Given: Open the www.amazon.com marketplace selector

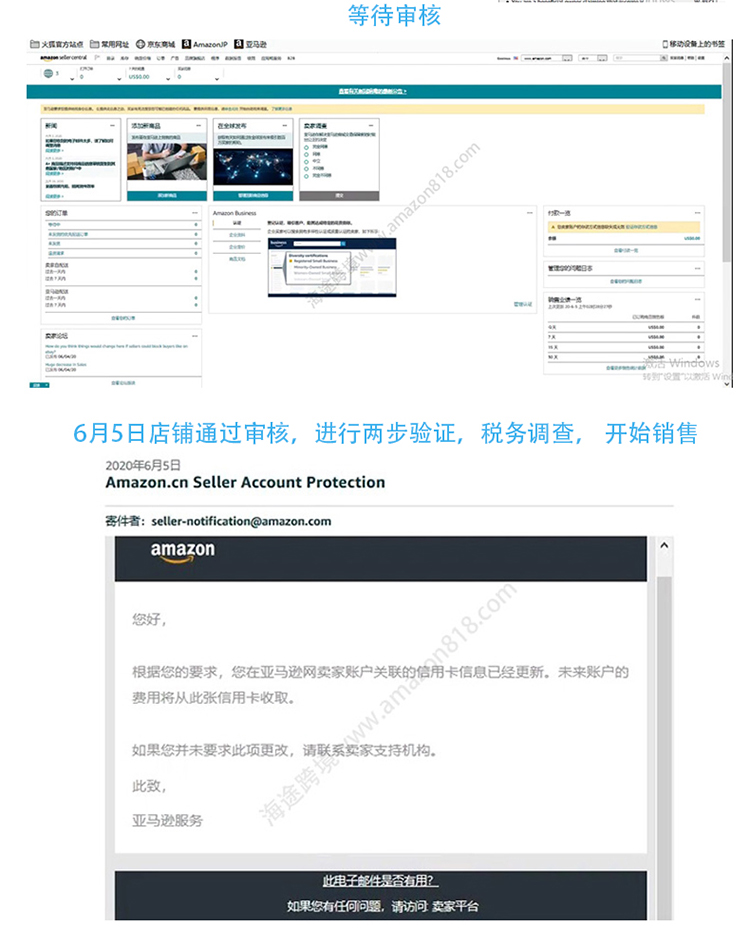Looking at the screenshot, I should tap(547, 58).
